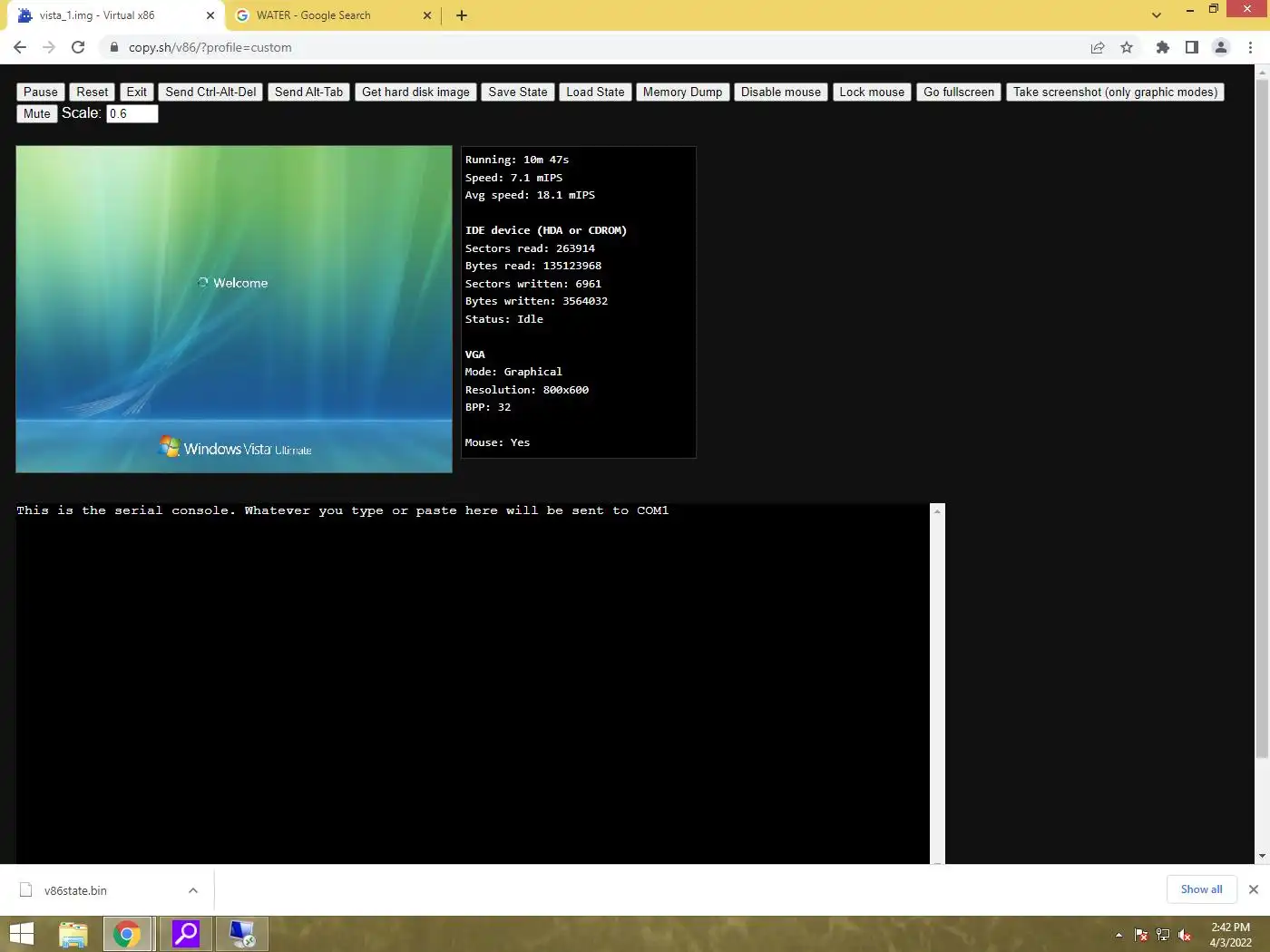Click Send Alt-Tab

(x=308, y=92)
